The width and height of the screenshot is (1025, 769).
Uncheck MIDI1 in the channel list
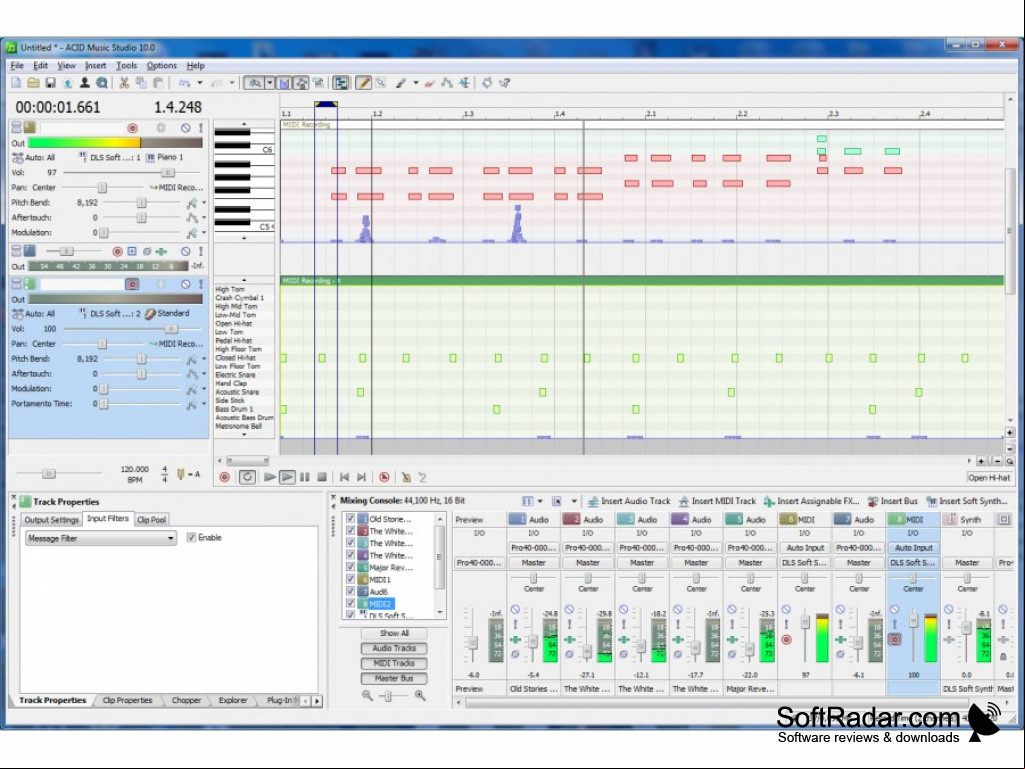[350, 579]
